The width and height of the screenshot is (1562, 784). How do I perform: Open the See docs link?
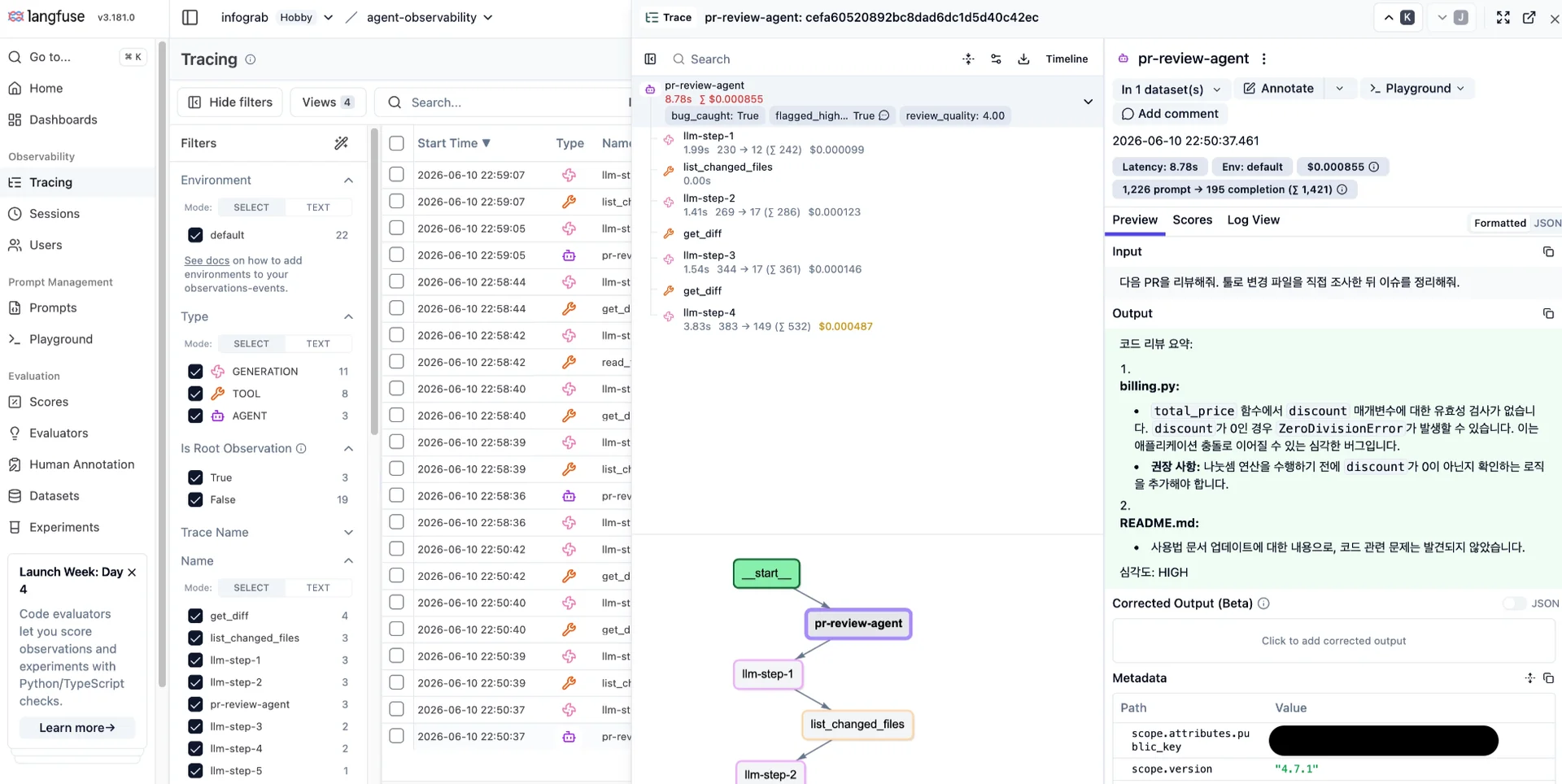coord(207,260)
